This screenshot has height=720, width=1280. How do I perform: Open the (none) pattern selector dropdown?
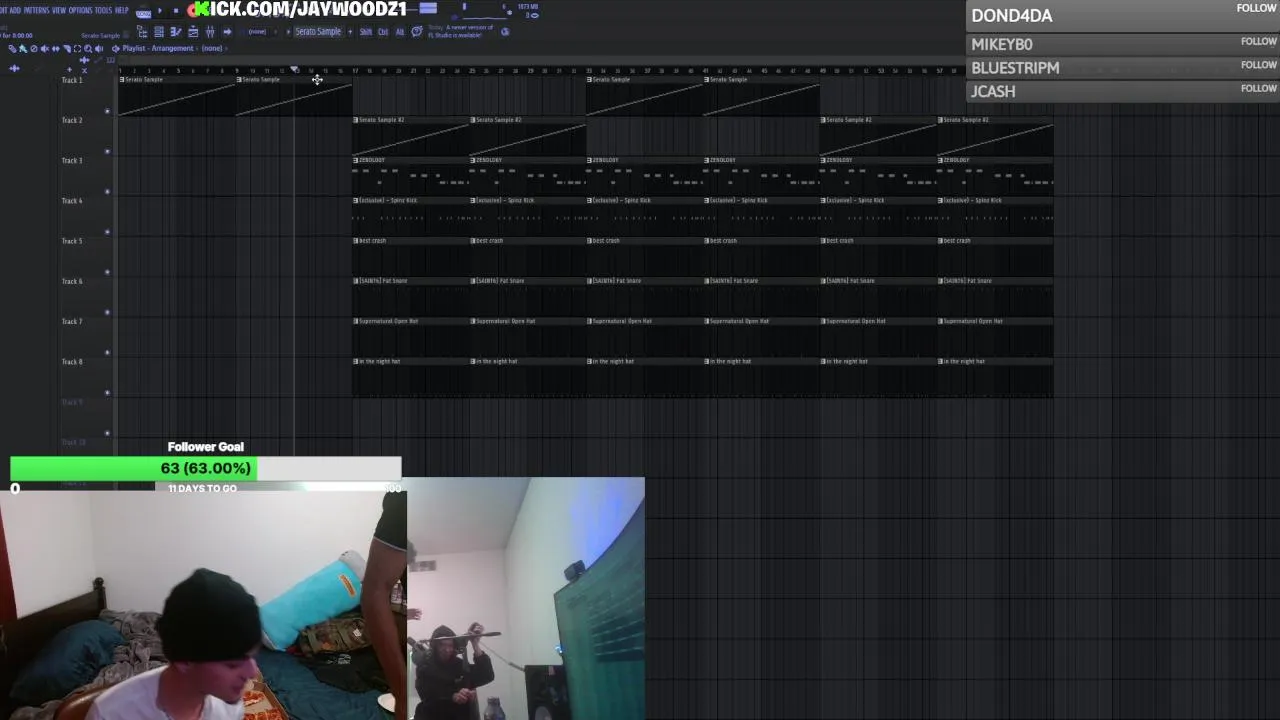point(257,32)
